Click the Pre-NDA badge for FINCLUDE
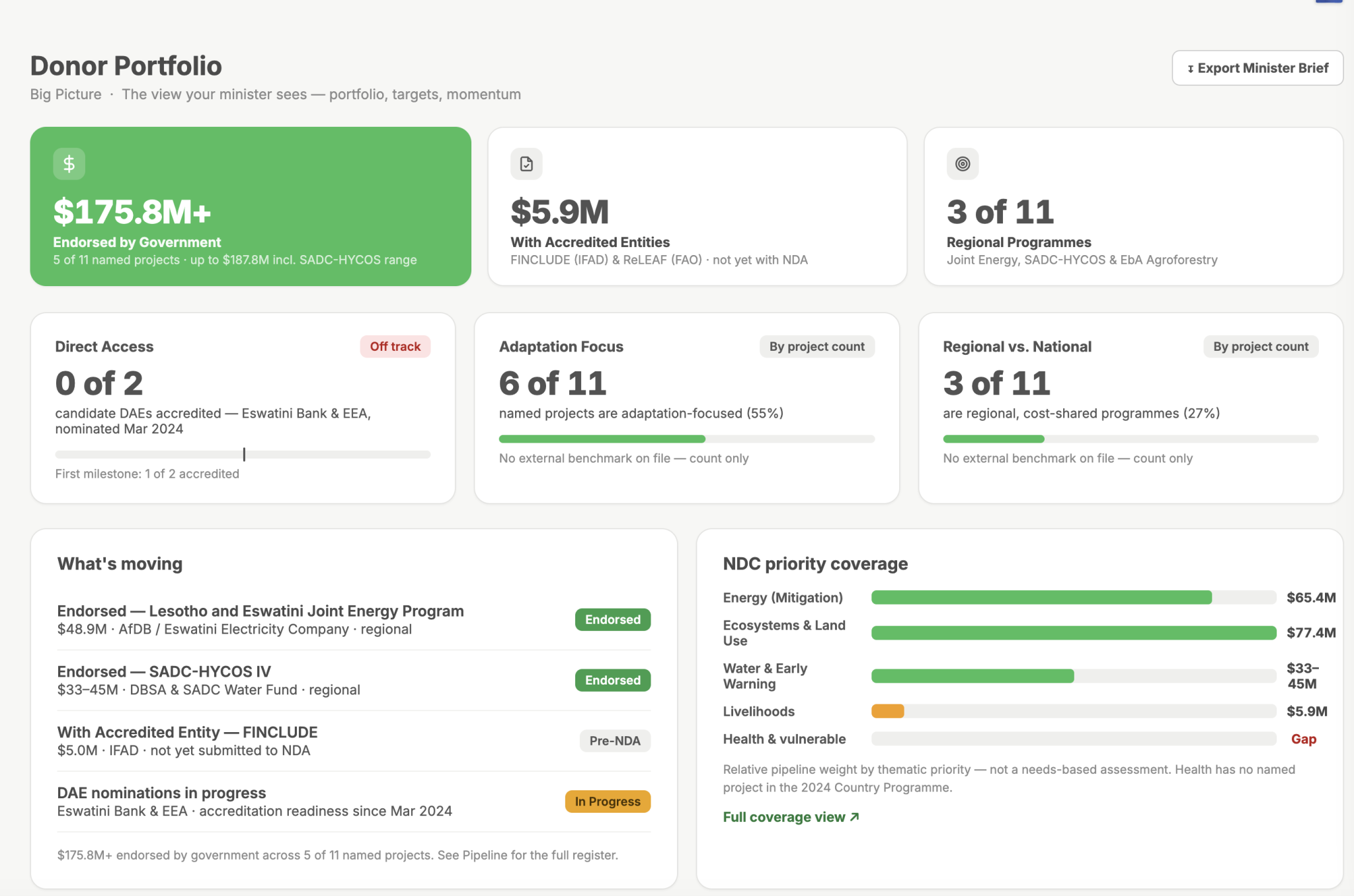1354x896 pixels. coord(615,741)
